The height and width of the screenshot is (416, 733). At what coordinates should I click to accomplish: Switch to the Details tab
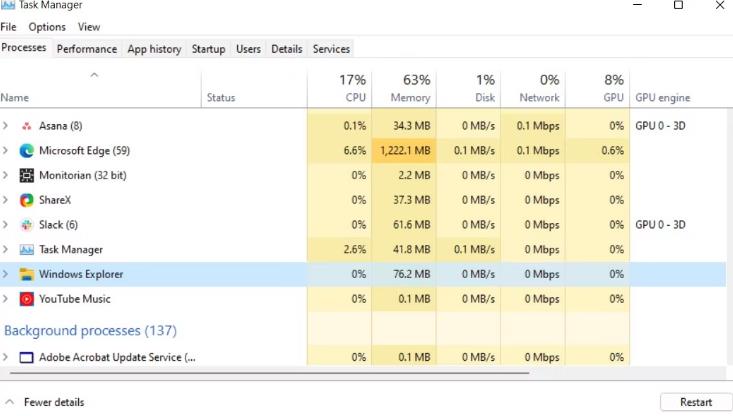[x=287, y=49]
